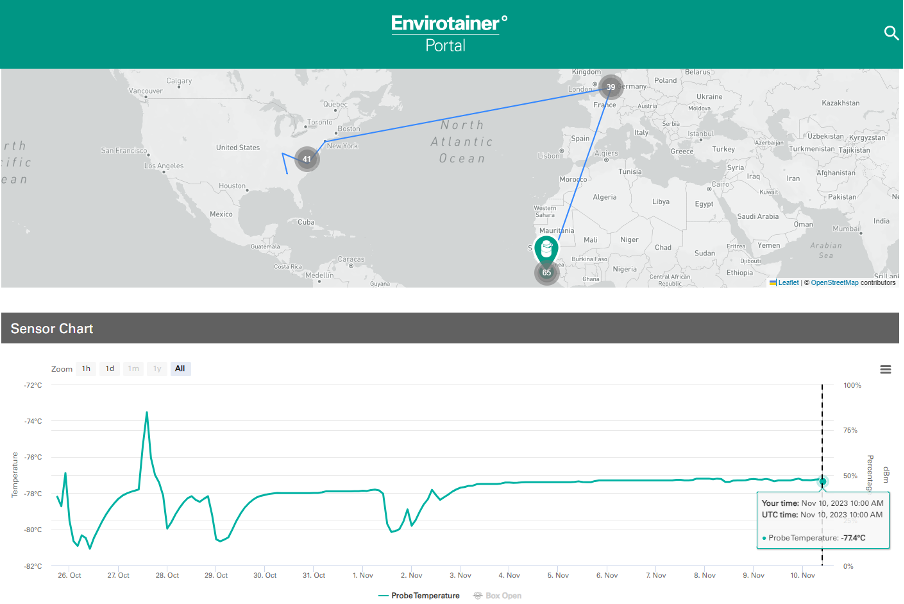This screenshot has height=604, width=904.
Task: Click the -80°C temperature axis label
Action: [33, 530]
